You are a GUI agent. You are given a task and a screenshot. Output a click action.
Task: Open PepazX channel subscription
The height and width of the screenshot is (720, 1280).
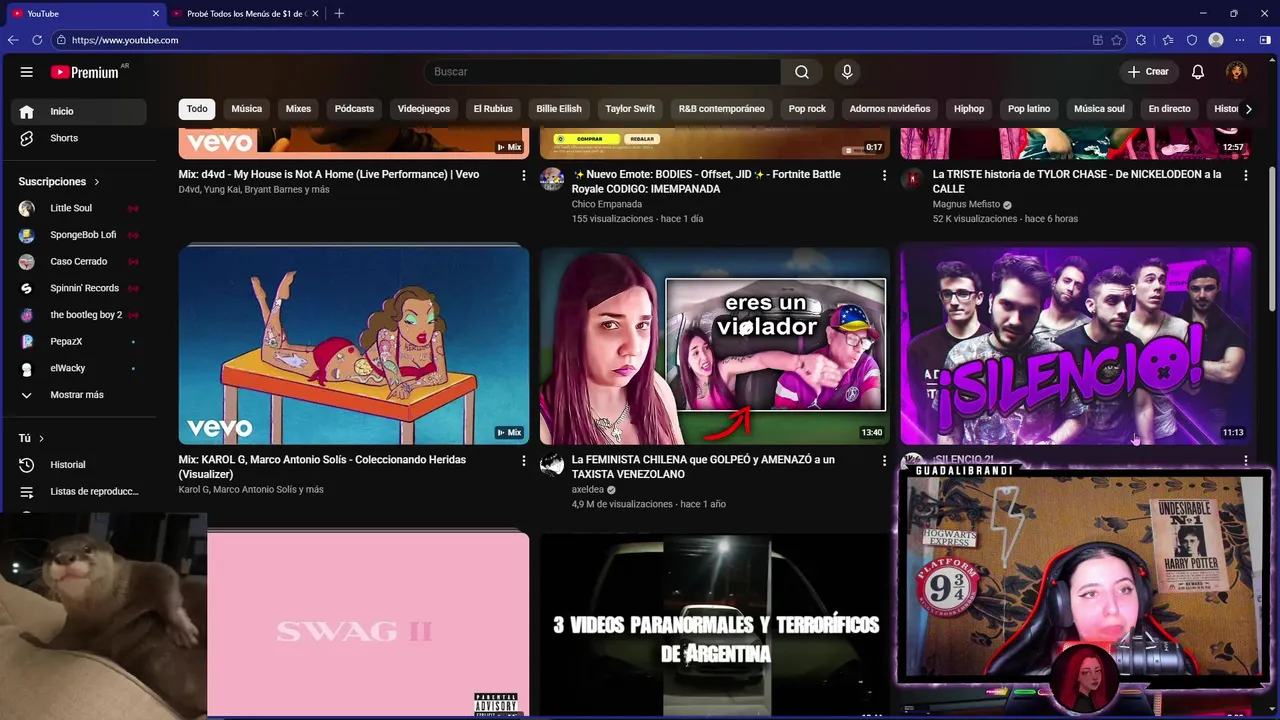click(x=79, y=341)
